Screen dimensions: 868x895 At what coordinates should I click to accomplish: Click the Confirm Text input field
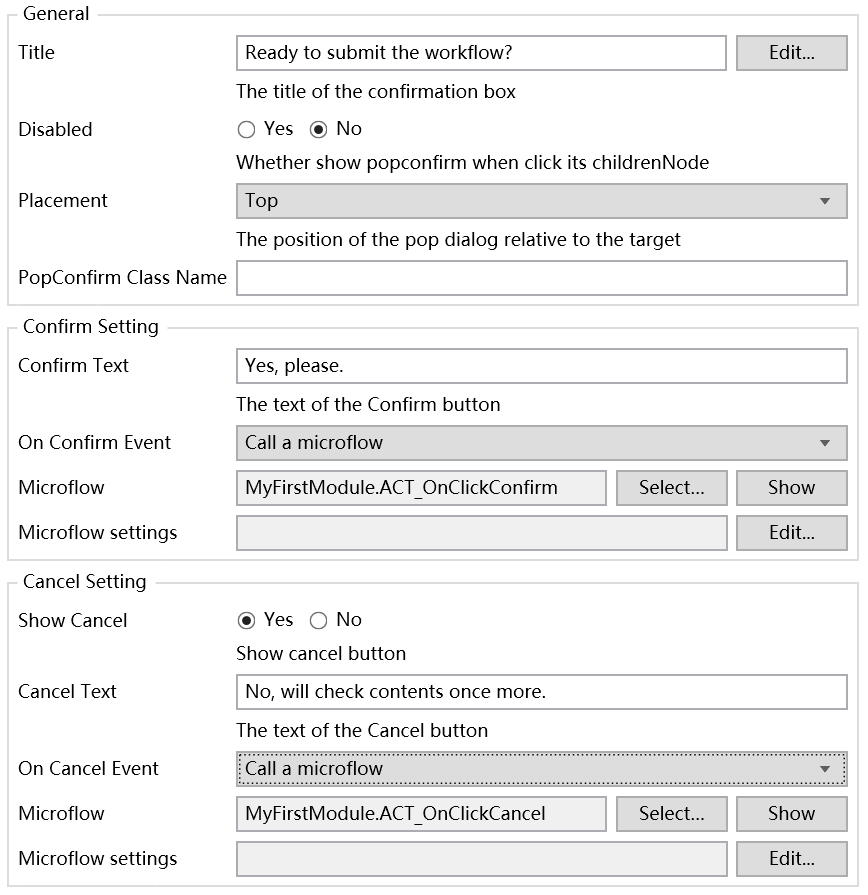541,366
